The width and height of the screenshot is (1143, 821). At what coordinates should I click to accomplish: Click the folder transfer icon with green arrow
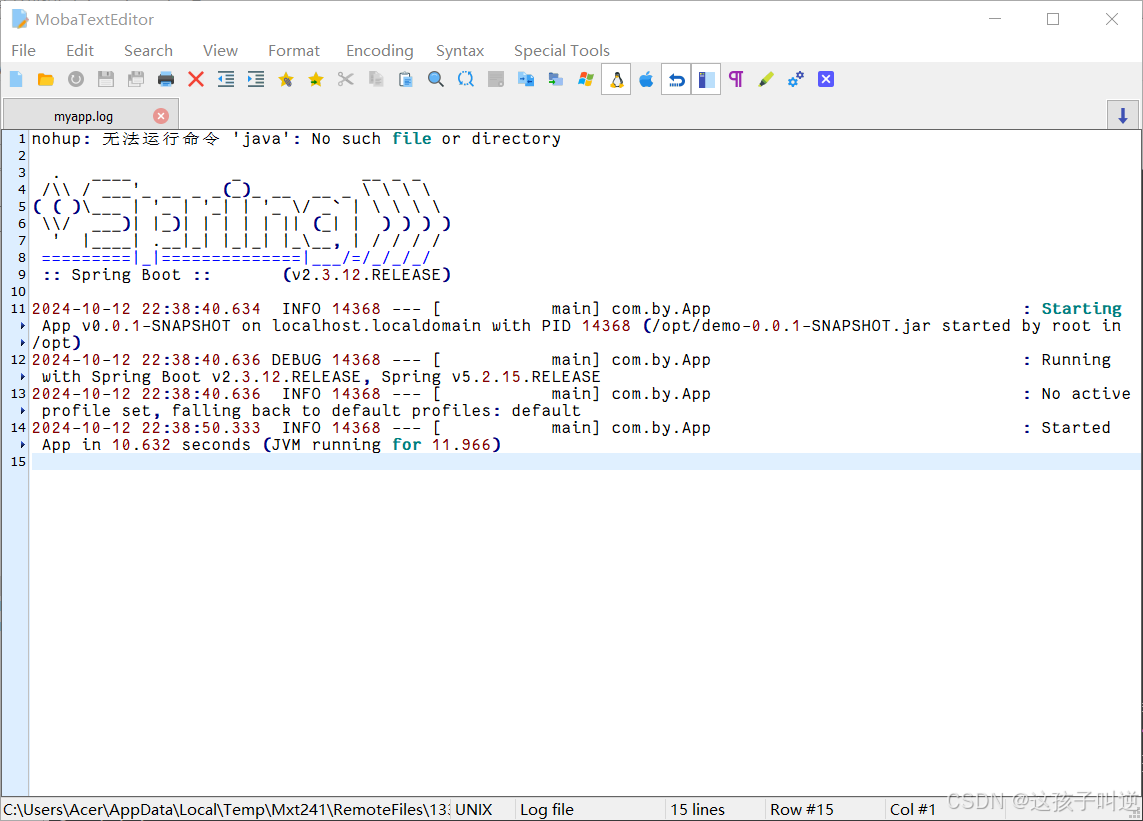[x=555, y=79]
